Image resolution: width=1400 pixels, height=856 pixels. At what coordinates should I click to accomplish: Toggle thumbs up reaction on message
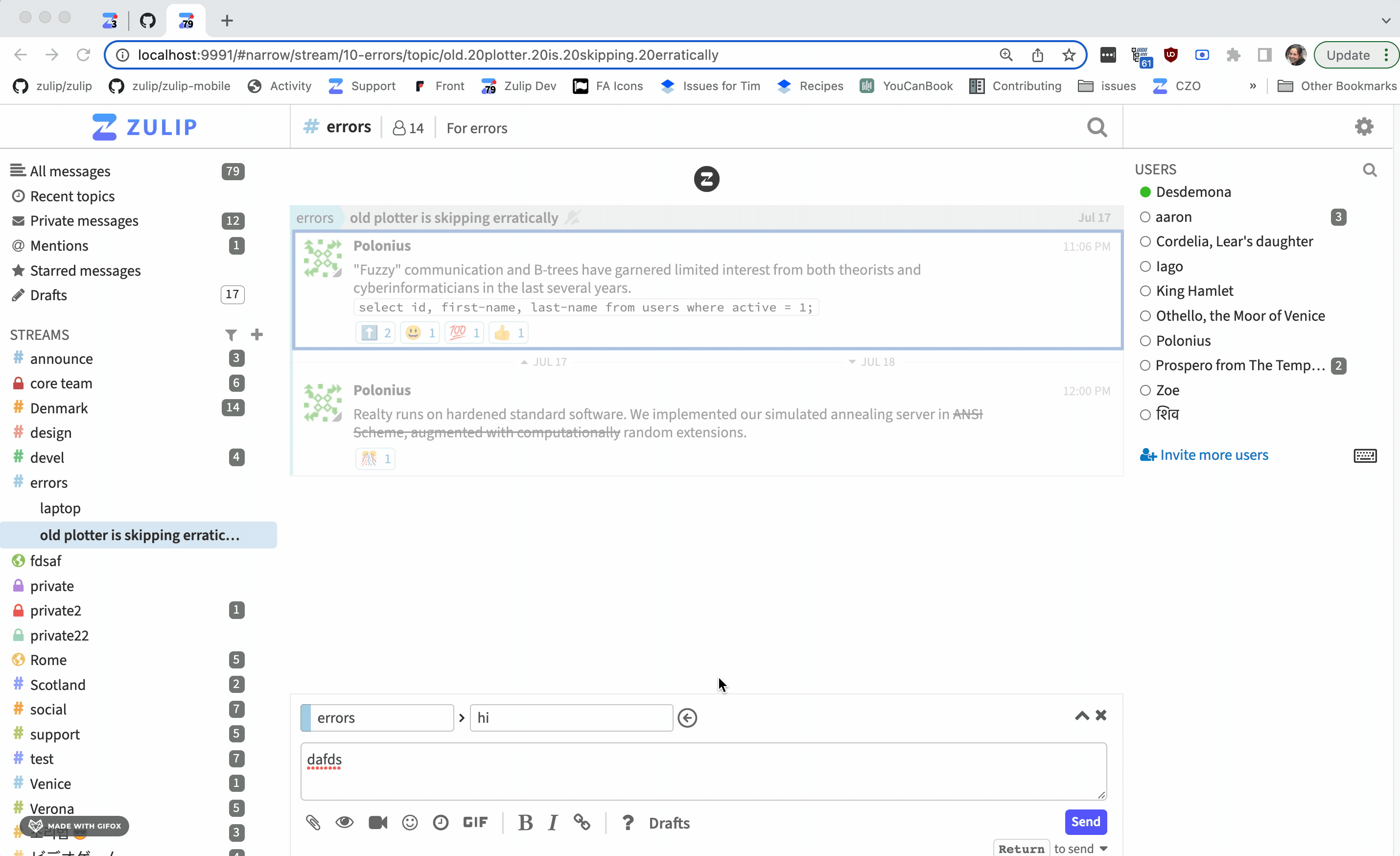coord(508,333)
